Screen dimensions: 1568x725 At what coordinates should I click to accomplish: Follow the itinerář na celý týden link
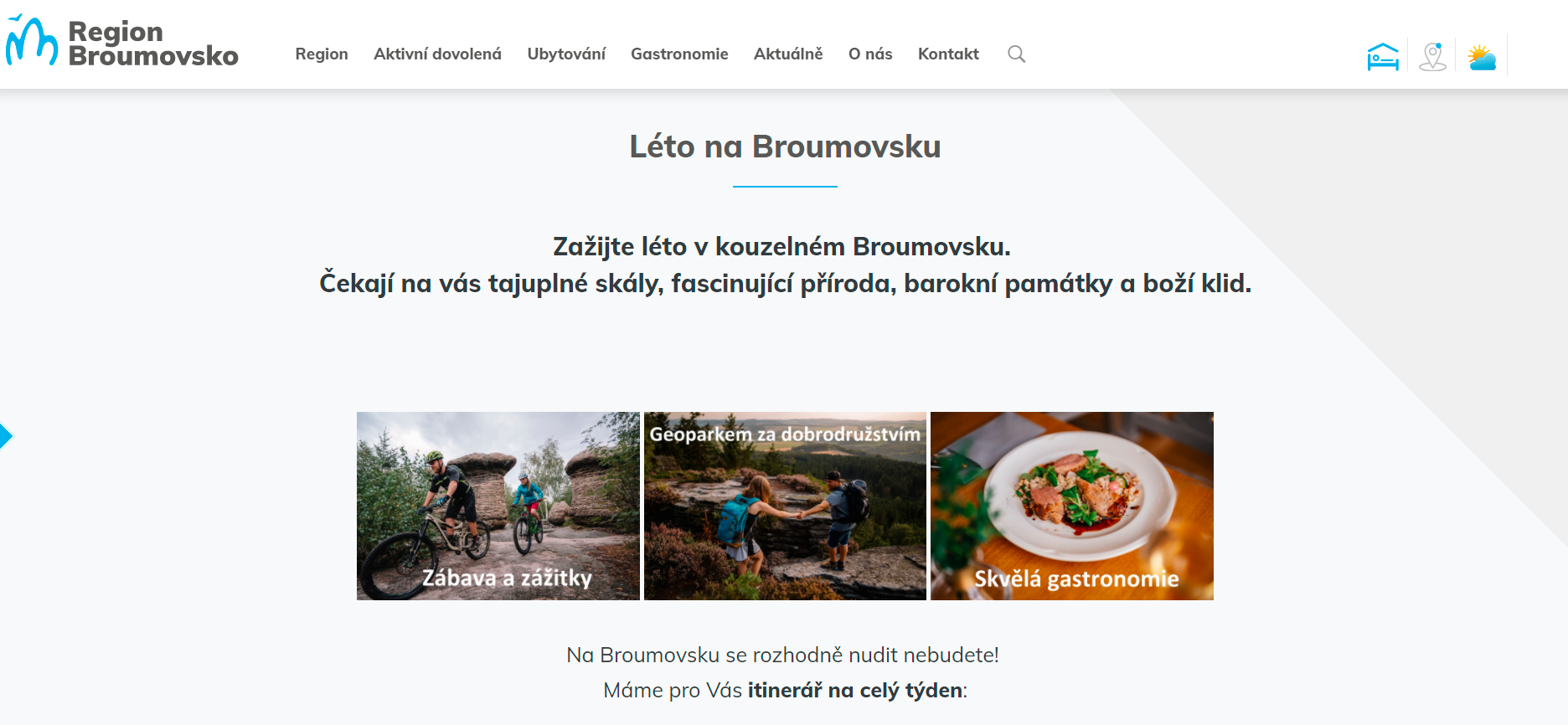coord(855,691)
